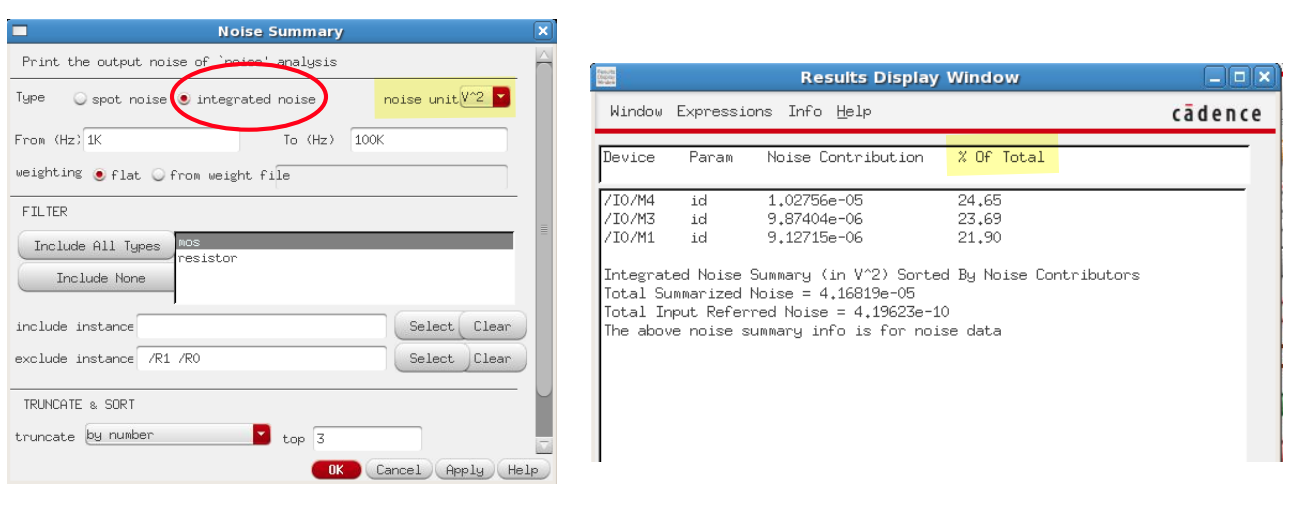Choose from weight file option

158,175
